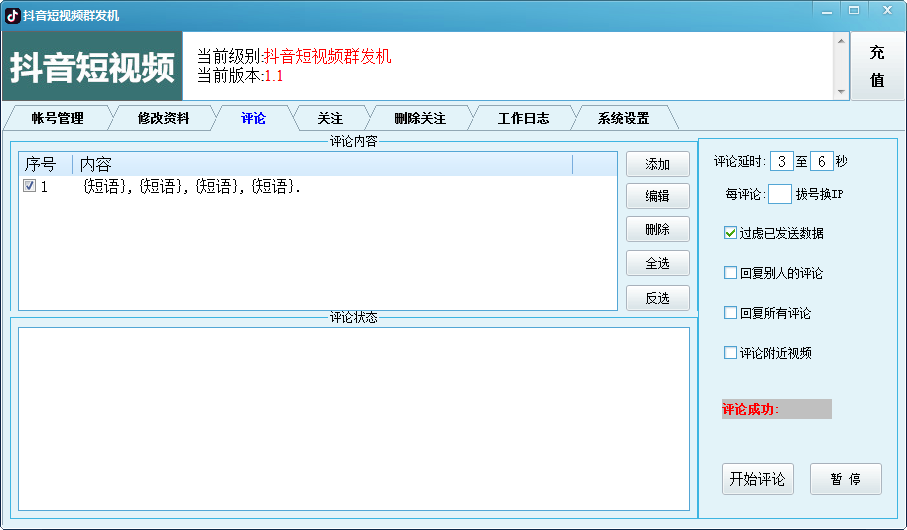Viewport: 907px width, 530px height.
Task: Enable 回复别人的评论 checkbox
Action: (x=730, y=273)
